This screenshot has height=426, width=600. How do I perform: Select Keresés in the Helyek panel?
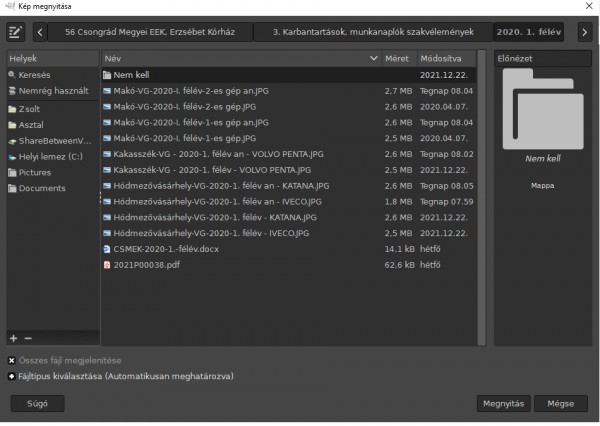(53, 75)
